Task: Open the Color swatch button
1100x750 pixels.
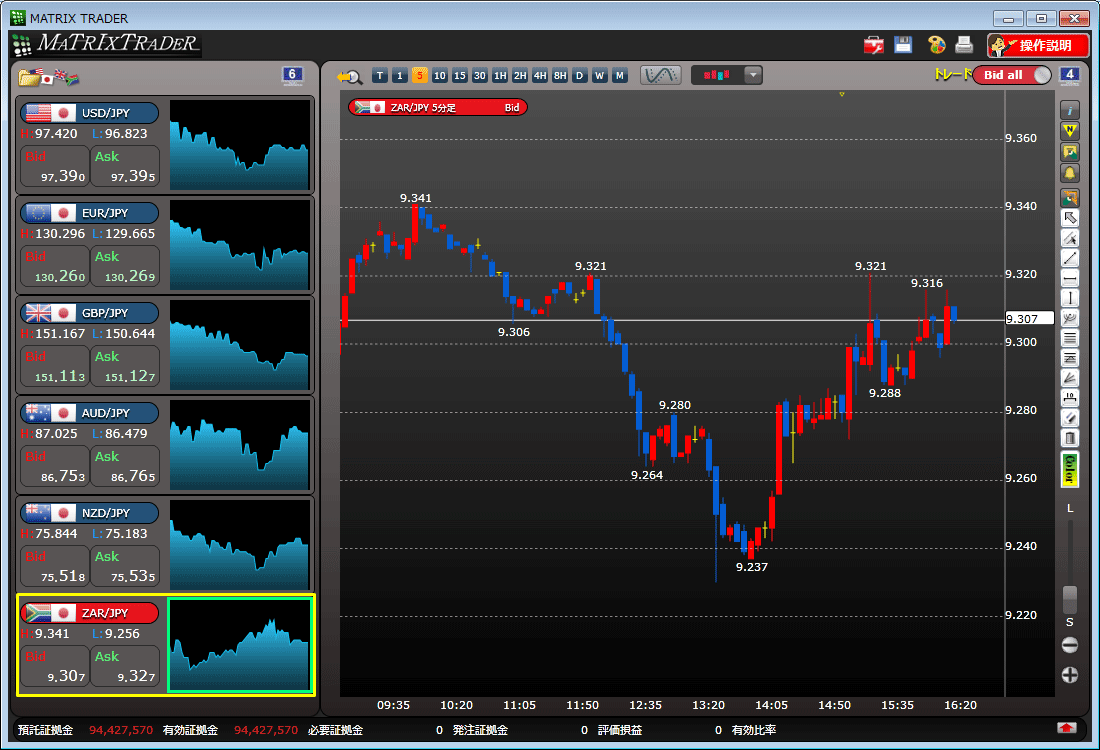Action: click(x=1069, y=469)
